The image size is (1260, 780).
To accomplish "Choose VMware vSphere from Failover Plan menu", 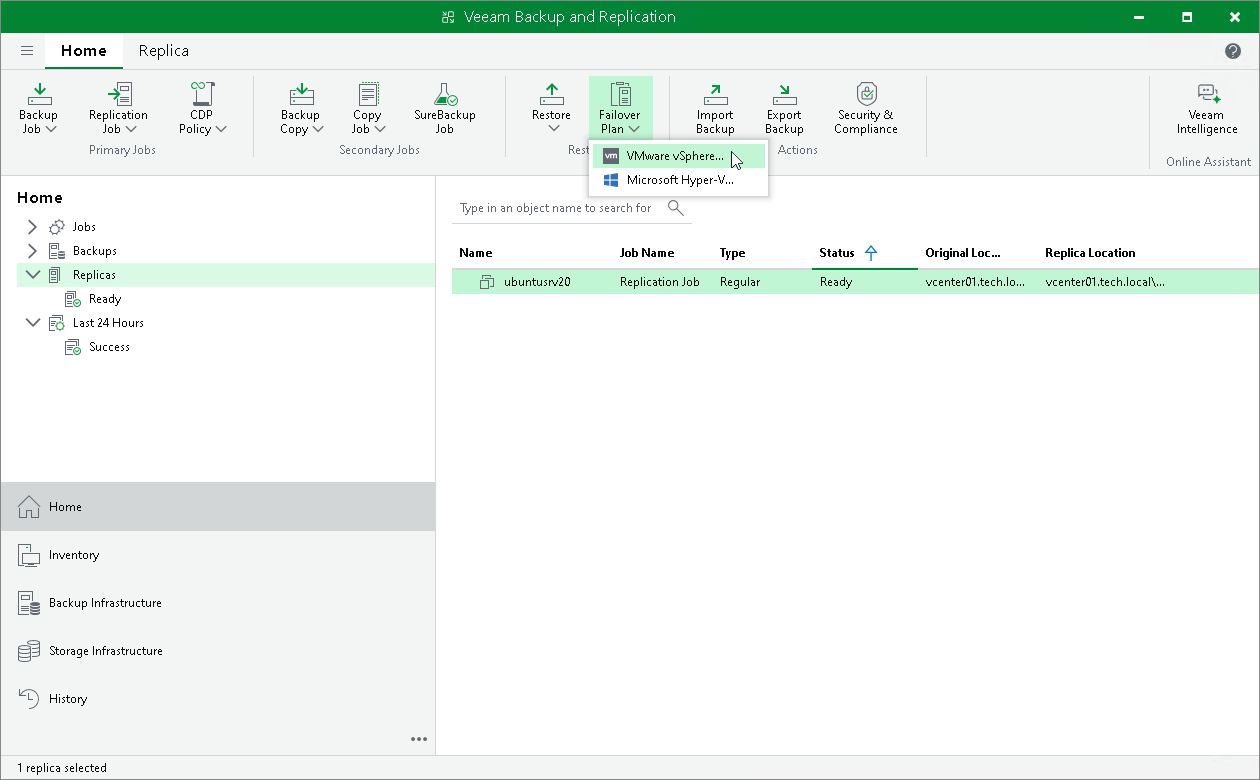I will pyautogui.click(x=679, y=156).
